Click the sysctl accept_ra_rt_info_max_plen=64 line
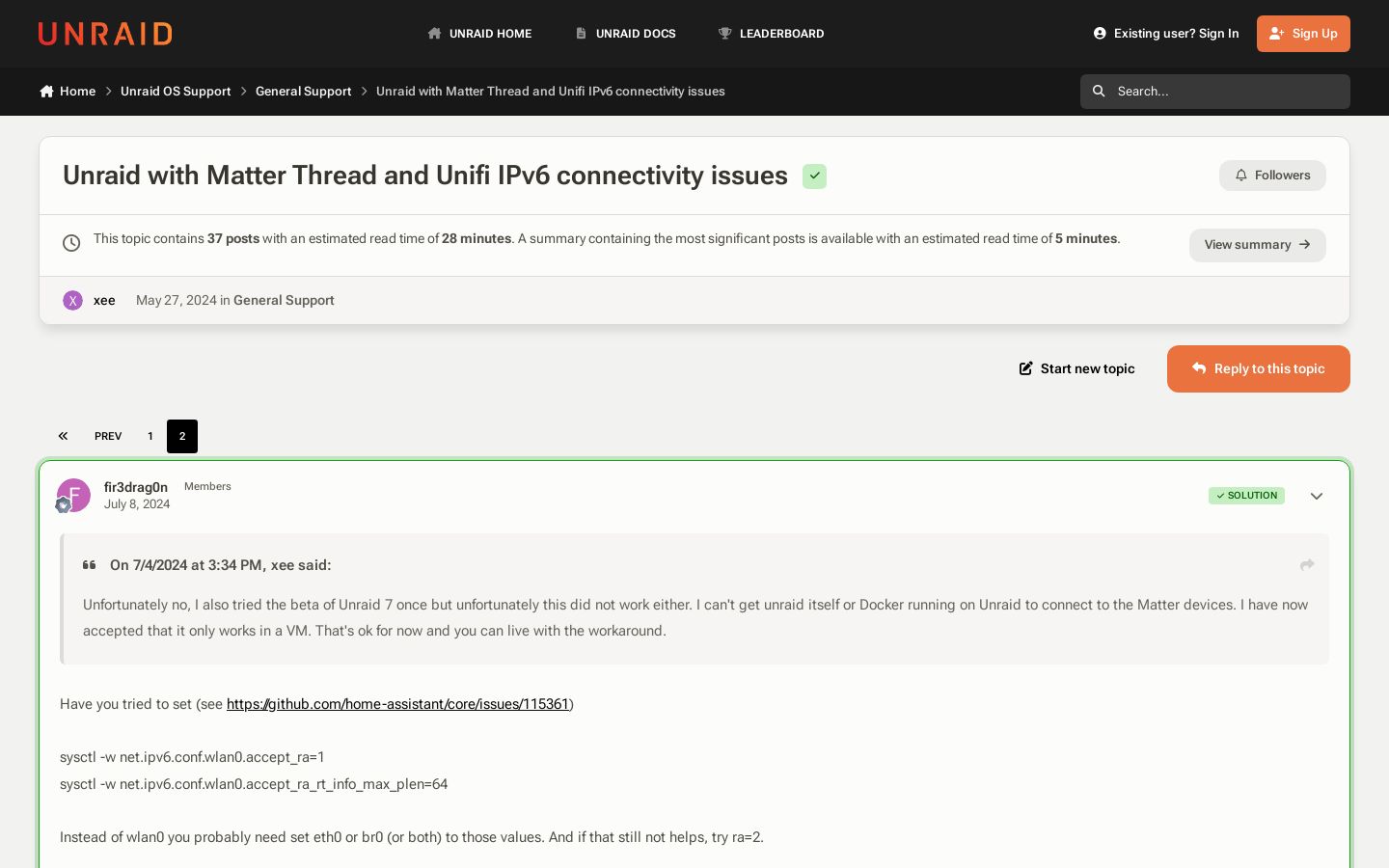1389x868 pixels. pos(254,784)
